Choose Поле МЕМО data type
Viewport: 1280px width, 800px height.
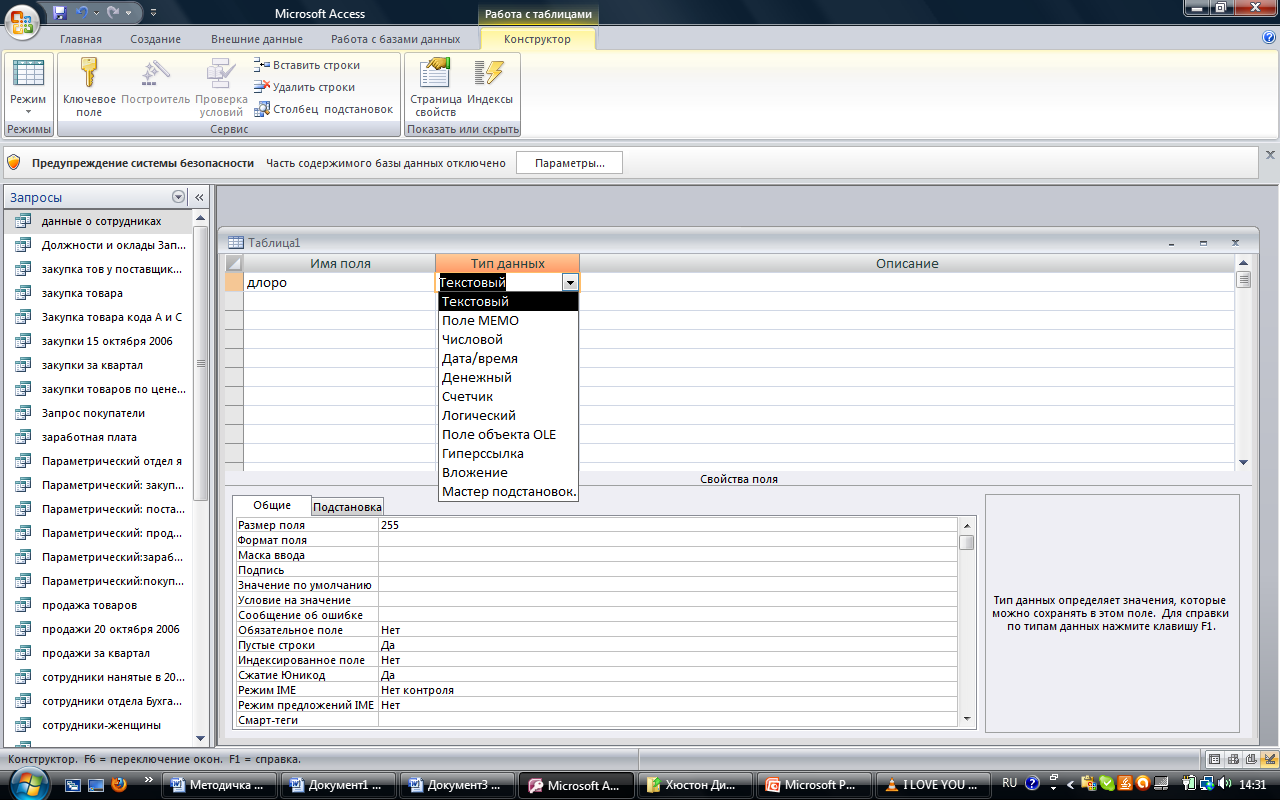[x=509, y=321]
